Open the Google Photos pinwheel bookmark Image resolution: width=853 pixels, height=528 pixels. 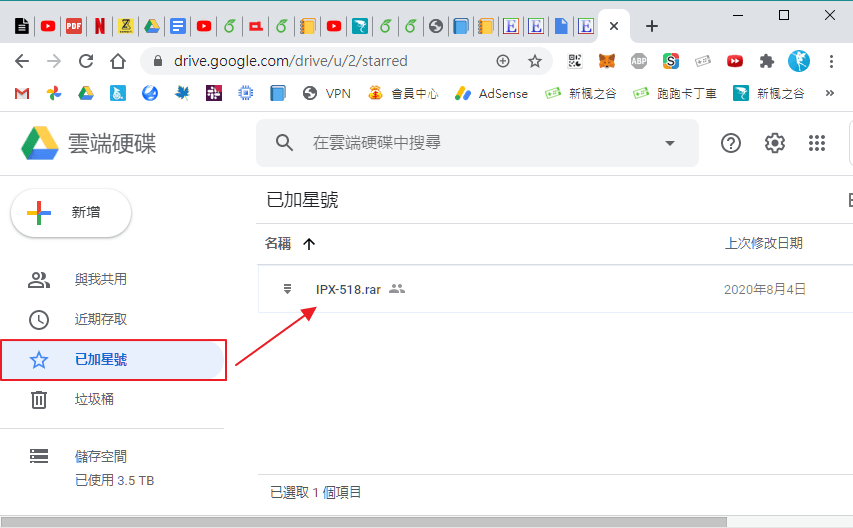54,94
